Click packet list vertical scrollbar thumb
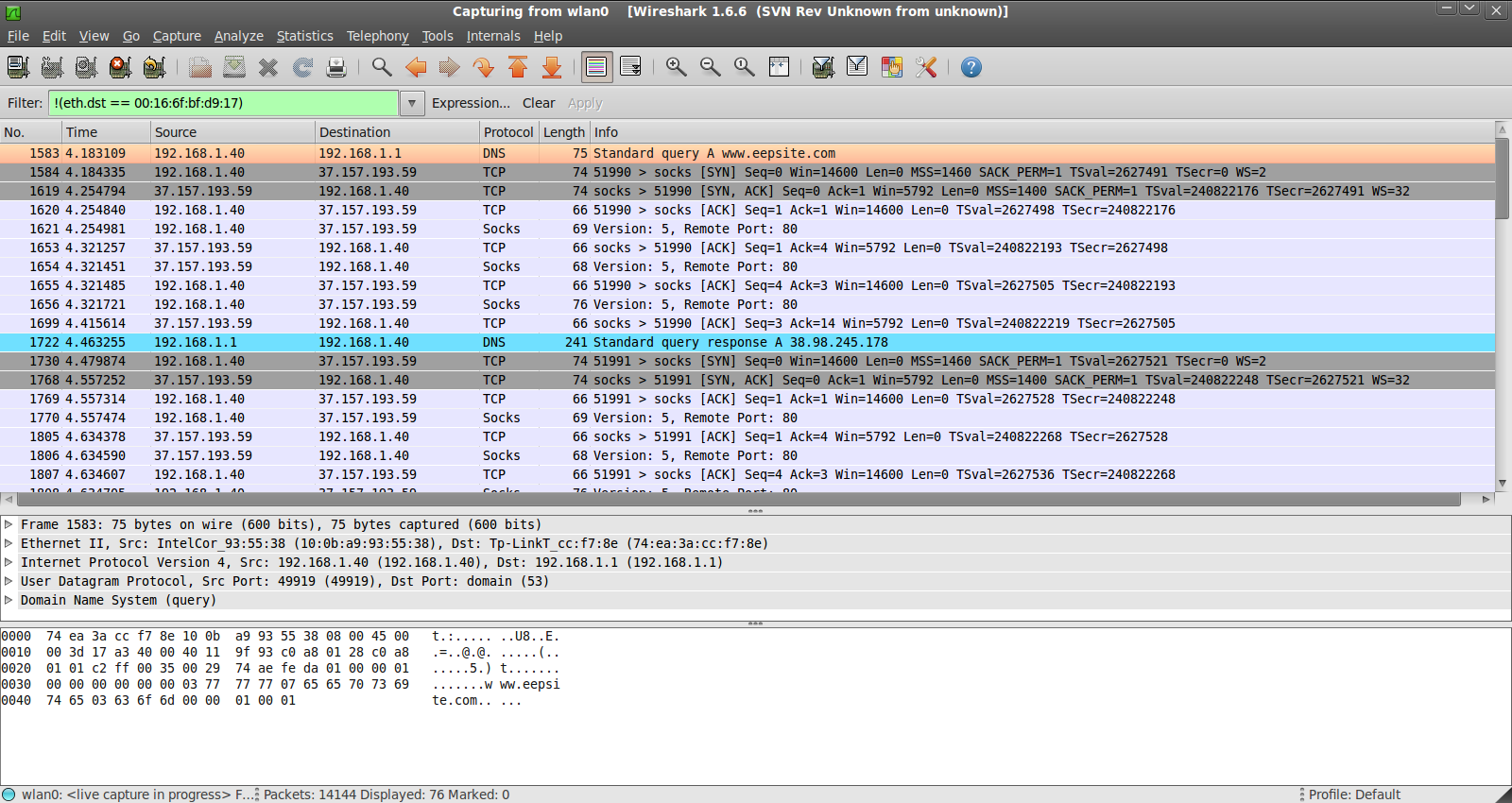The image size is (1512, 803). [1503, 177]
